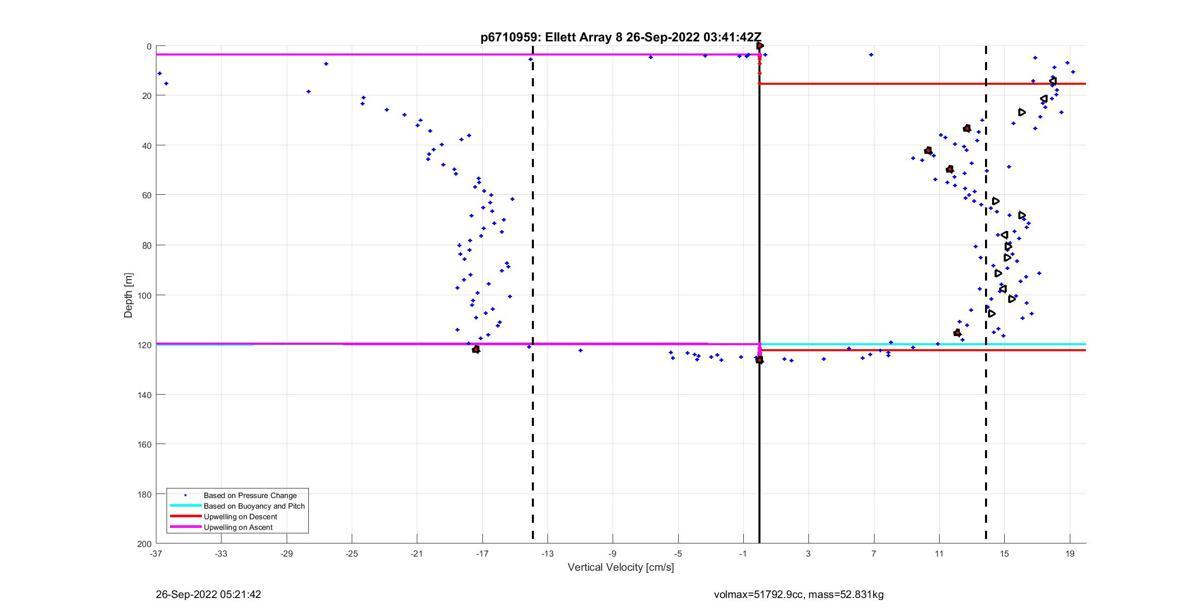This screenshot has width=1200, height=611.
Task: Click the y-axis tick label "140"
Action: (x=144, y=395)
